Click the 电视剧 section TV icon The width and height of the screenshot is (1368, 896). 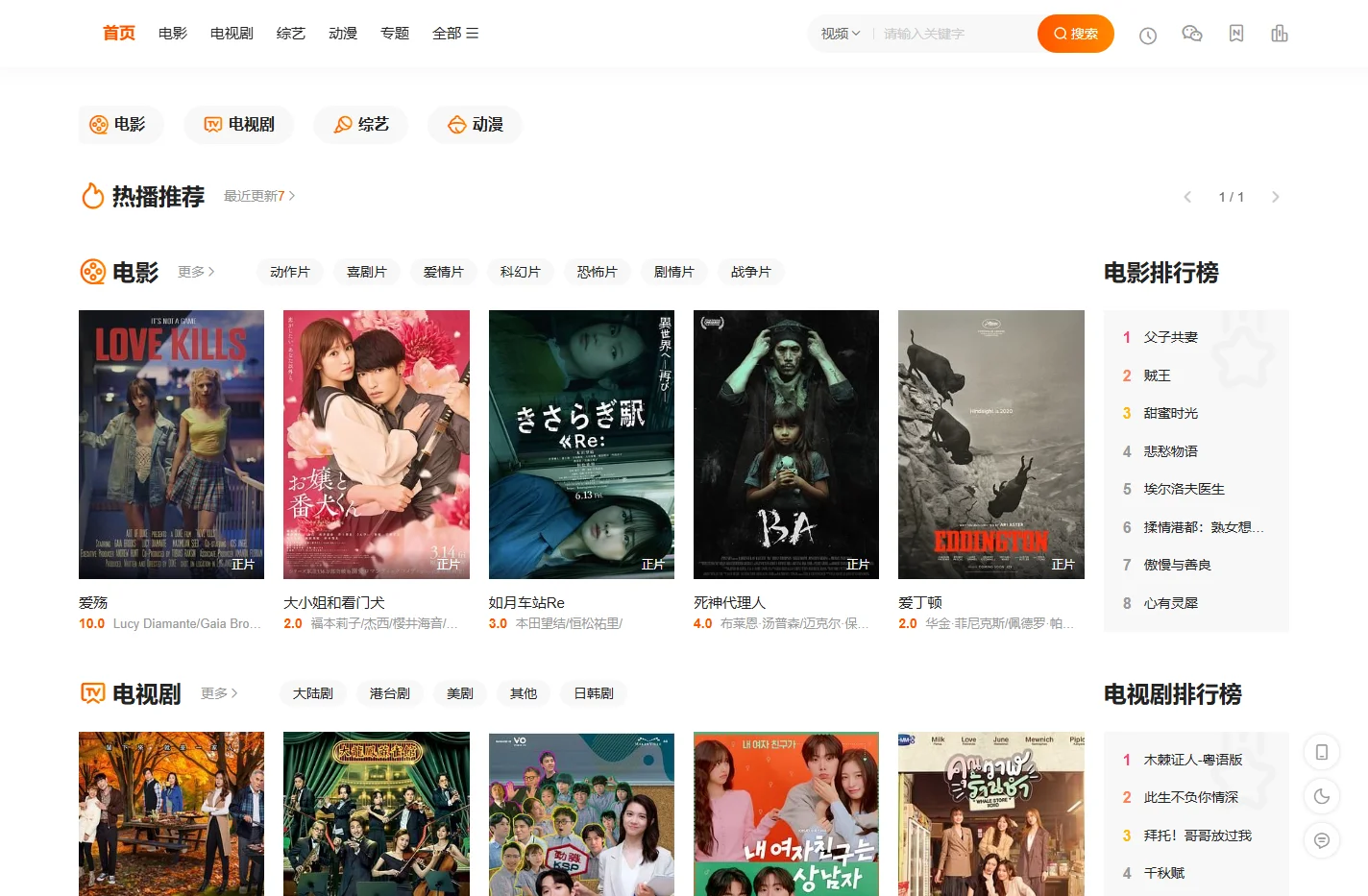(x=93, y=693)
